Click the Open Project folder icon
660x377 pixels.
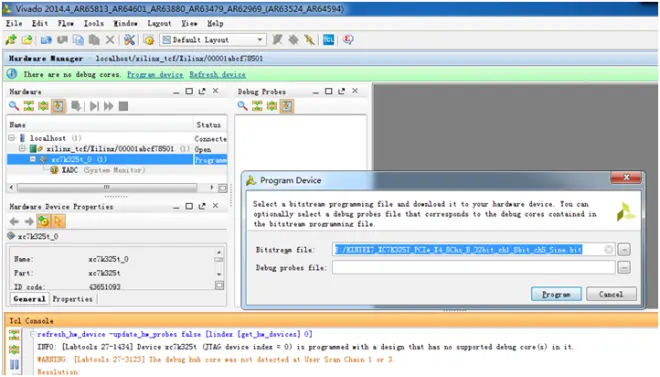click(x=27, y=40)
